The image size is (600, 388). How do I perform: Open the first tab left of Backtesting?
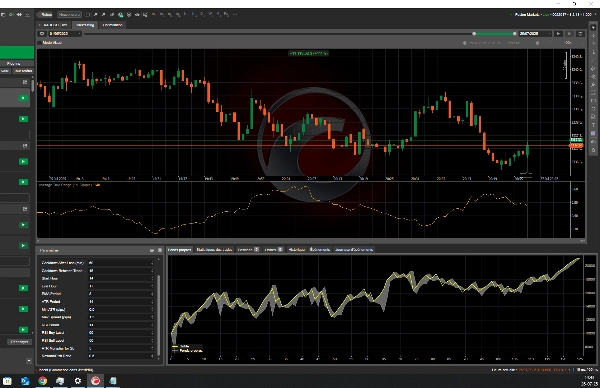[53, 25]
